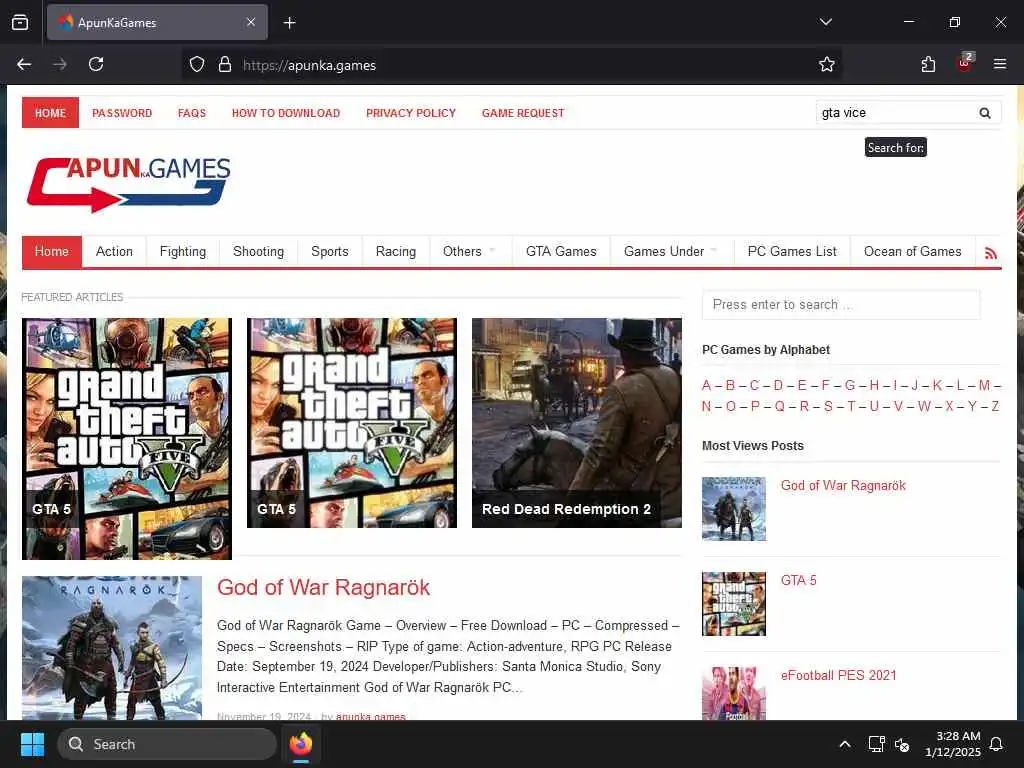Close the ApunKaGames tab

pyautogui.click(x=251, y=22)
